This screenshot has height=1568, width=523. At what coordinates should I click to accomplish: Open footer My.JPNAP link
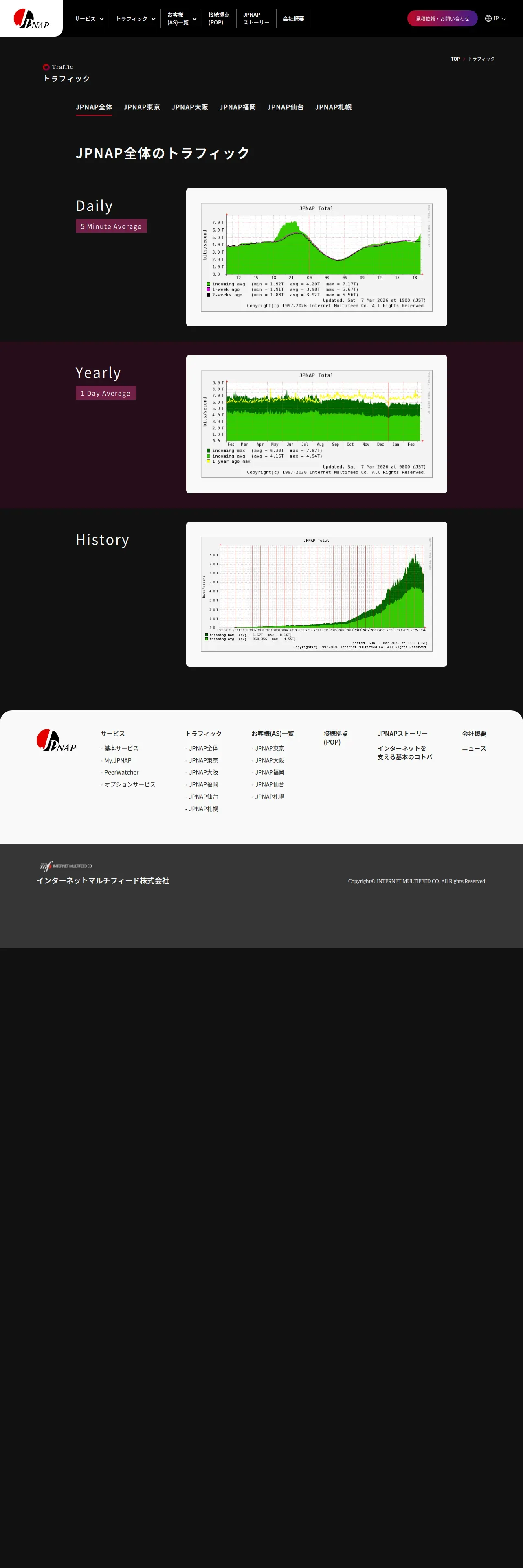[116, 760]
